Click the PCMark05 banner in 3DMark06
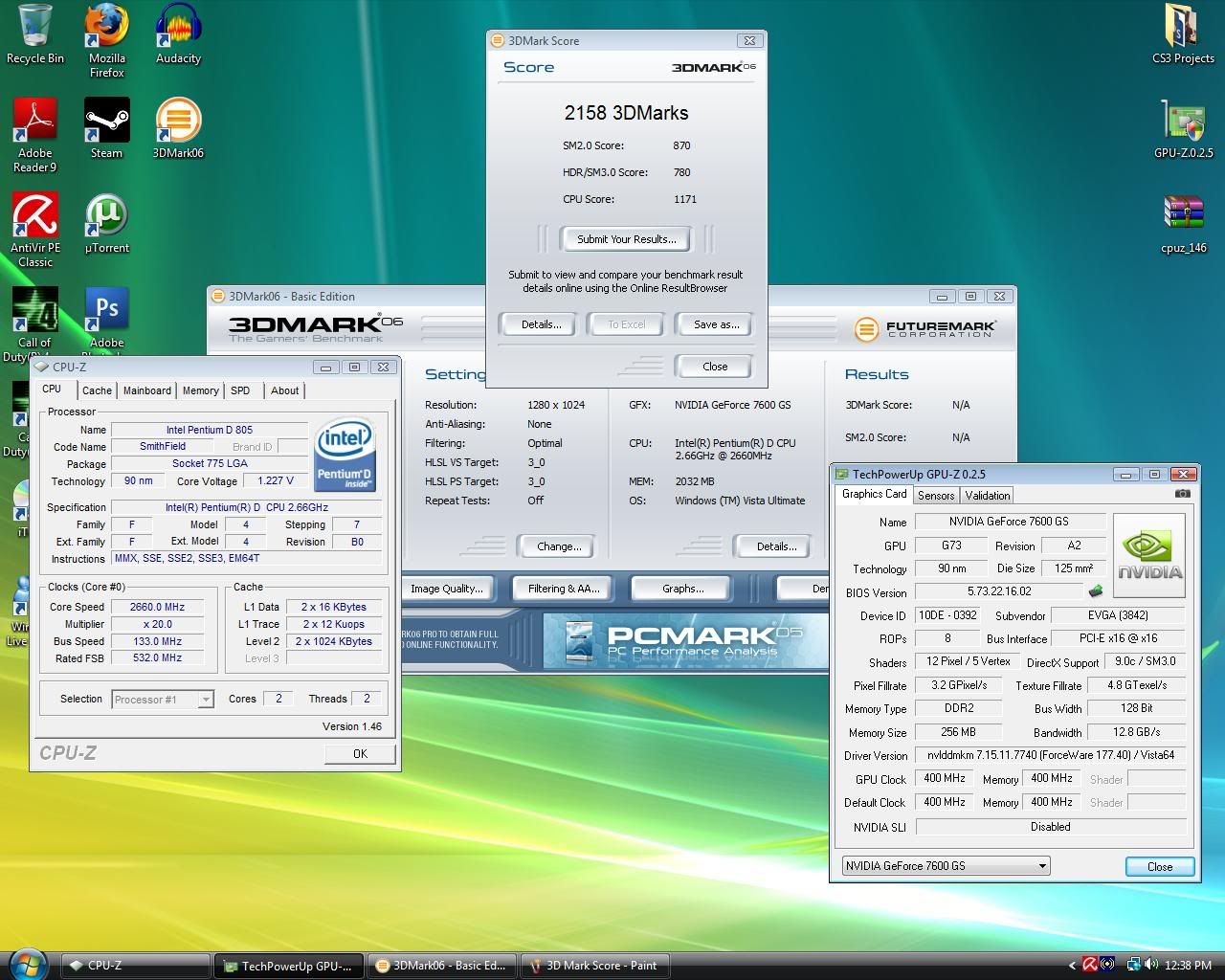 point(685,640)
